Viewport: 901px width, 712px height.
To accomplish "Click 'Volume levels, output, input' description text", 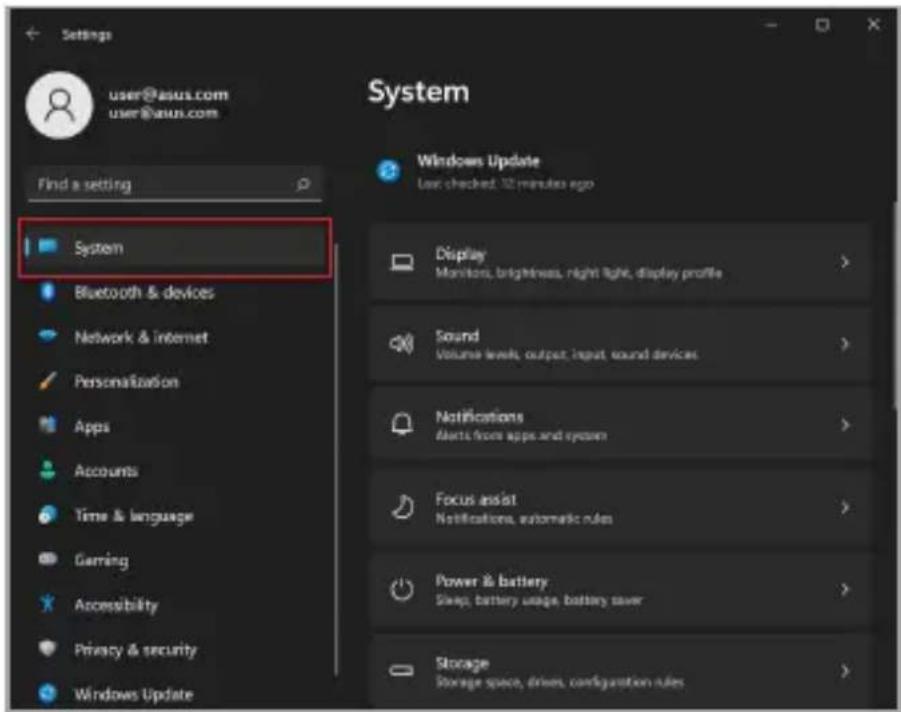I will click(567, 355).
